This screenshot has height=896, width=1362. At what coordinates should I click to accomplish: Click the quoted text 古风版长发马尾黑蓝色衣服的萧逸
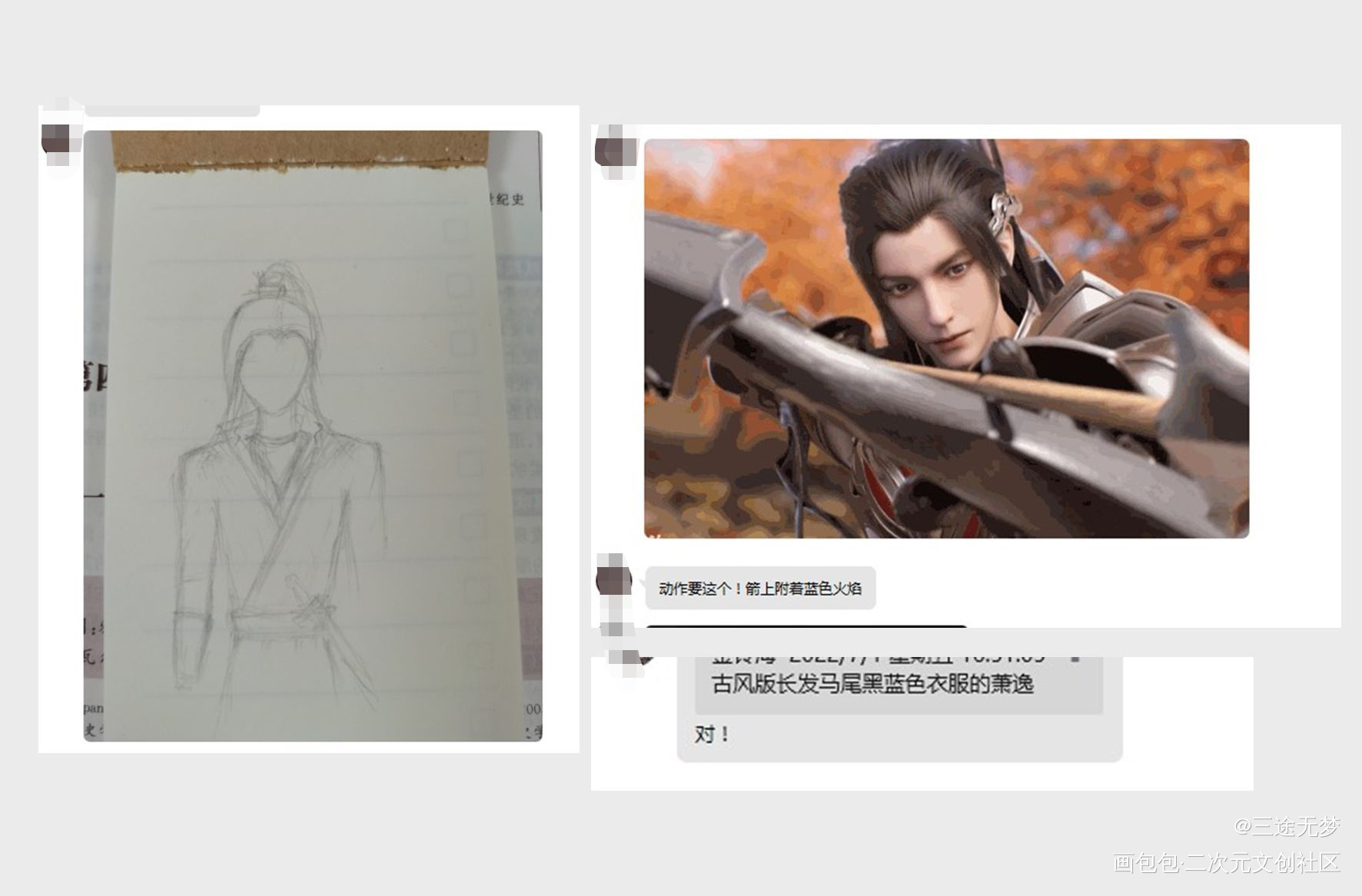[x=872, y=684]
